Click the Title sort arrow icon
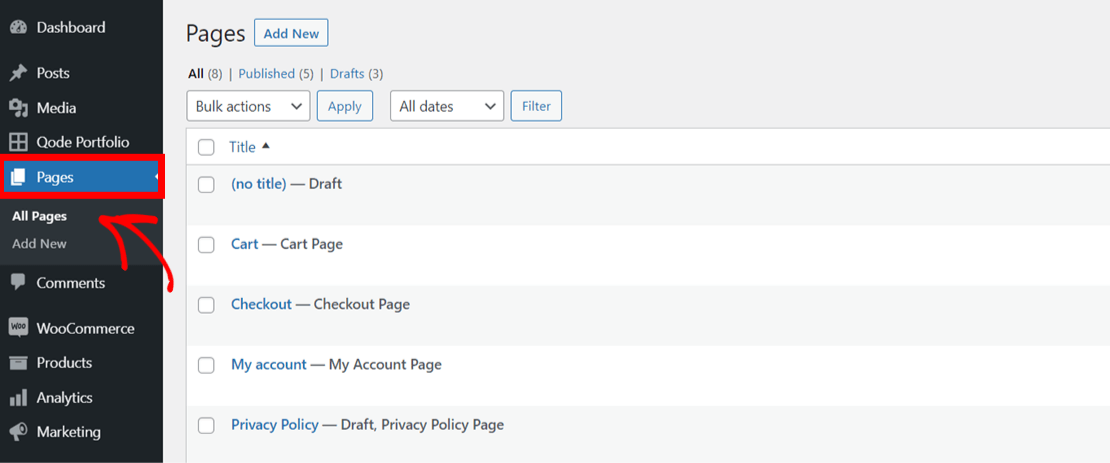The width and height of the screenshot is (1110, 463). [265, 147]
